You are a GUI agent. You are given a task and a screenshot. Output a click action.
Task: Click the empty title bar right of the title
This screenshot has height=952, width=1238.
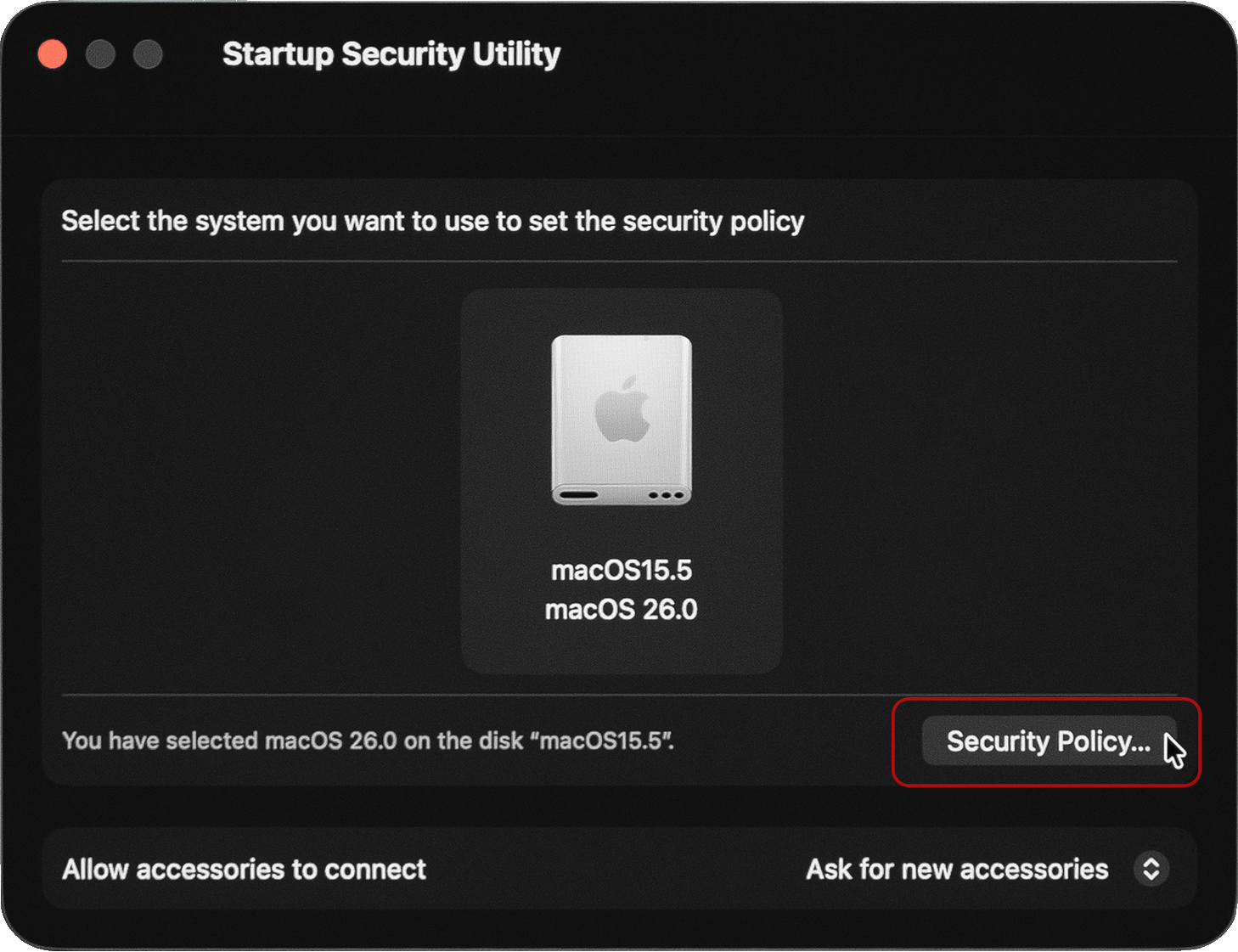(x=892, y=54)
